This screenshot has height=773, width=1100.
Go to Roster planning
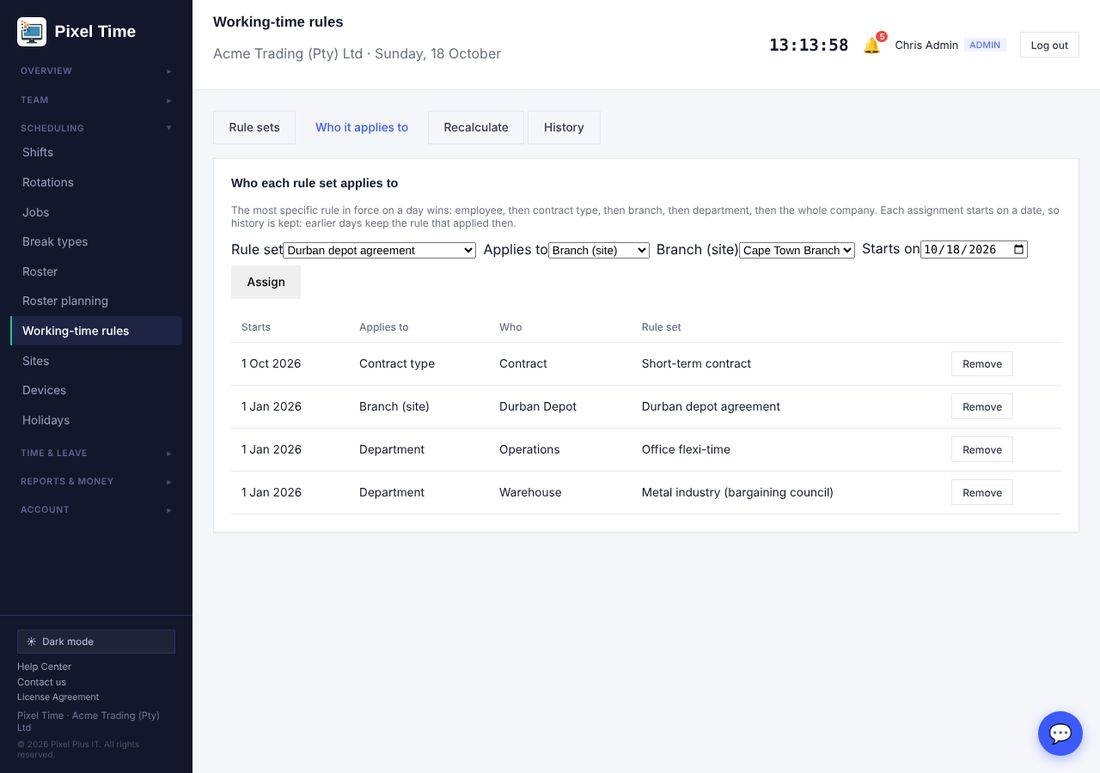pos(96,301)
